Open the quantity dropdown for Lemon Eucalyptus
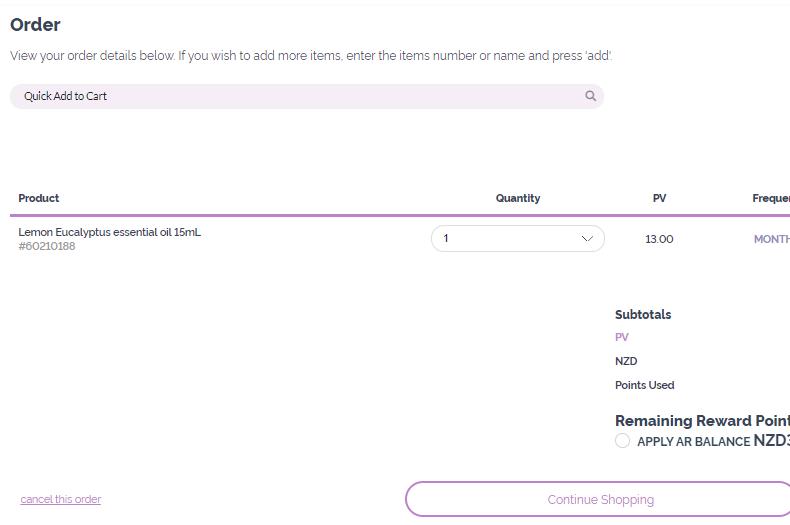This screenshot has height=525, width=790. point(517,239)
